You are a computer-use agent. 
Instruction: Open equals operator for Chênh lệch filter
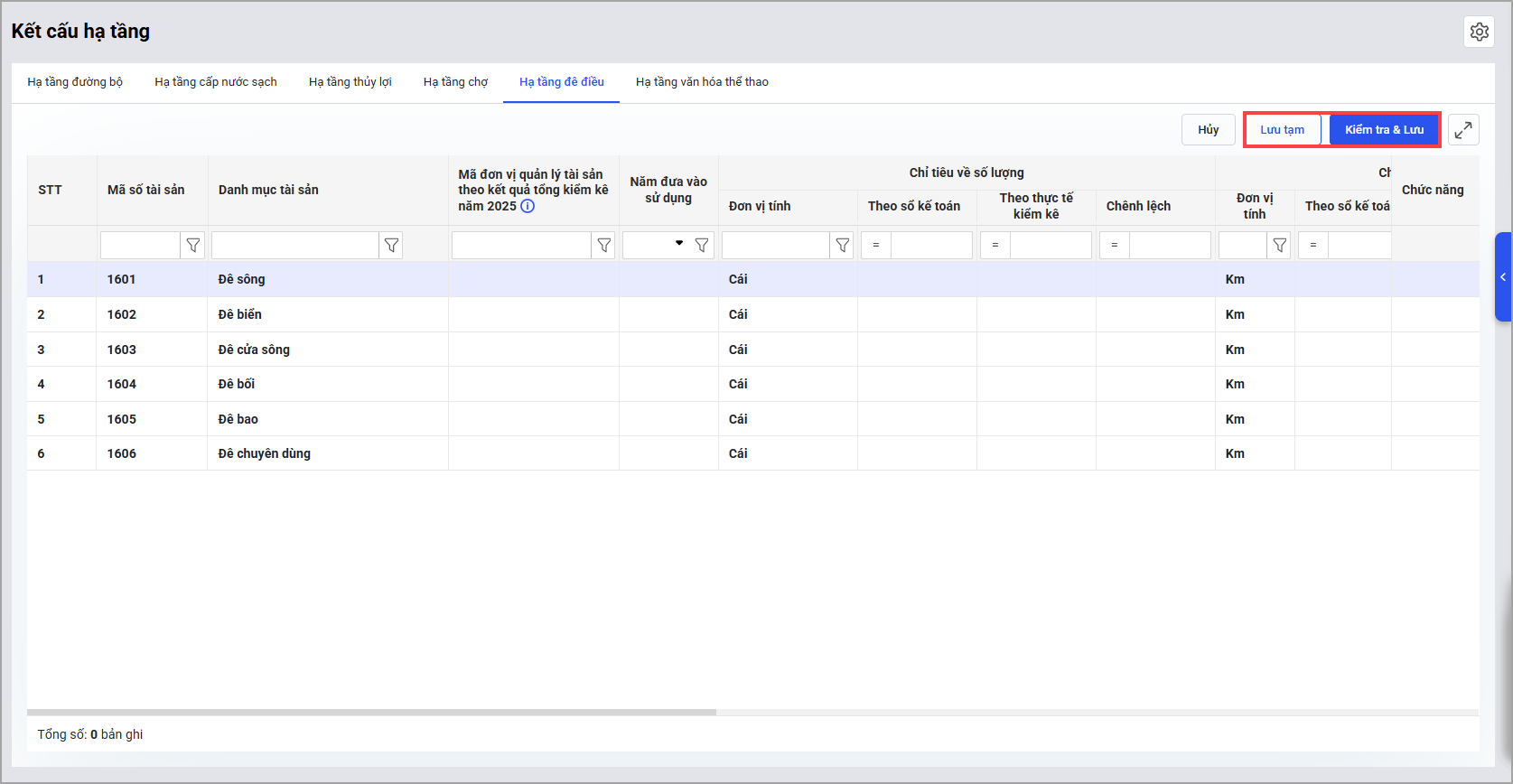pos(1114,246)
